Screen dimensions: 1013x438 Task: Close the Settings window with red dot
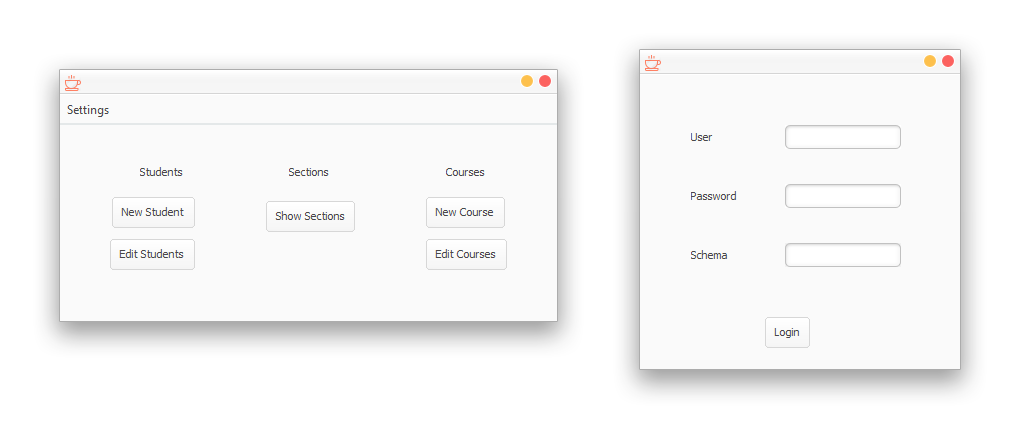pos(545,81)
